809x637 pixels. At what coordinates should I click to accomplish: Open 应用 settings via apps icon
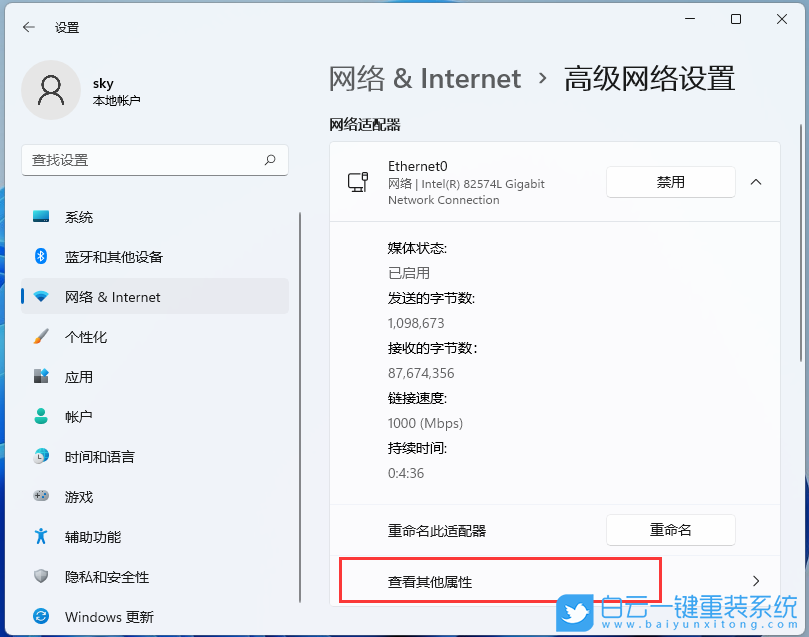[x=41, y=377]
